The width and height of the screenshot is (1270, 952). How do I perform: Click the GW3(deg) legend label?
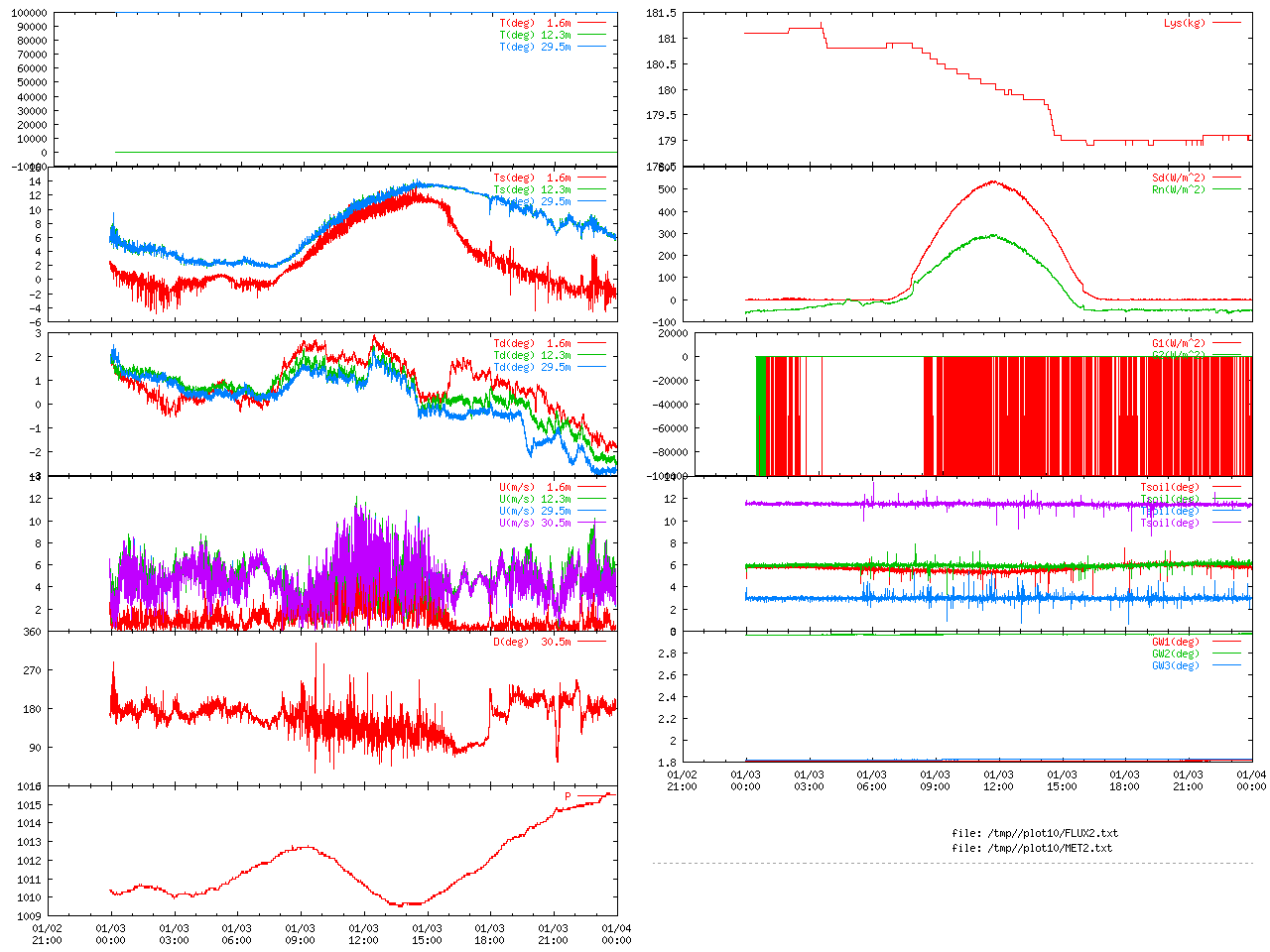click(x=1176, y=666)
